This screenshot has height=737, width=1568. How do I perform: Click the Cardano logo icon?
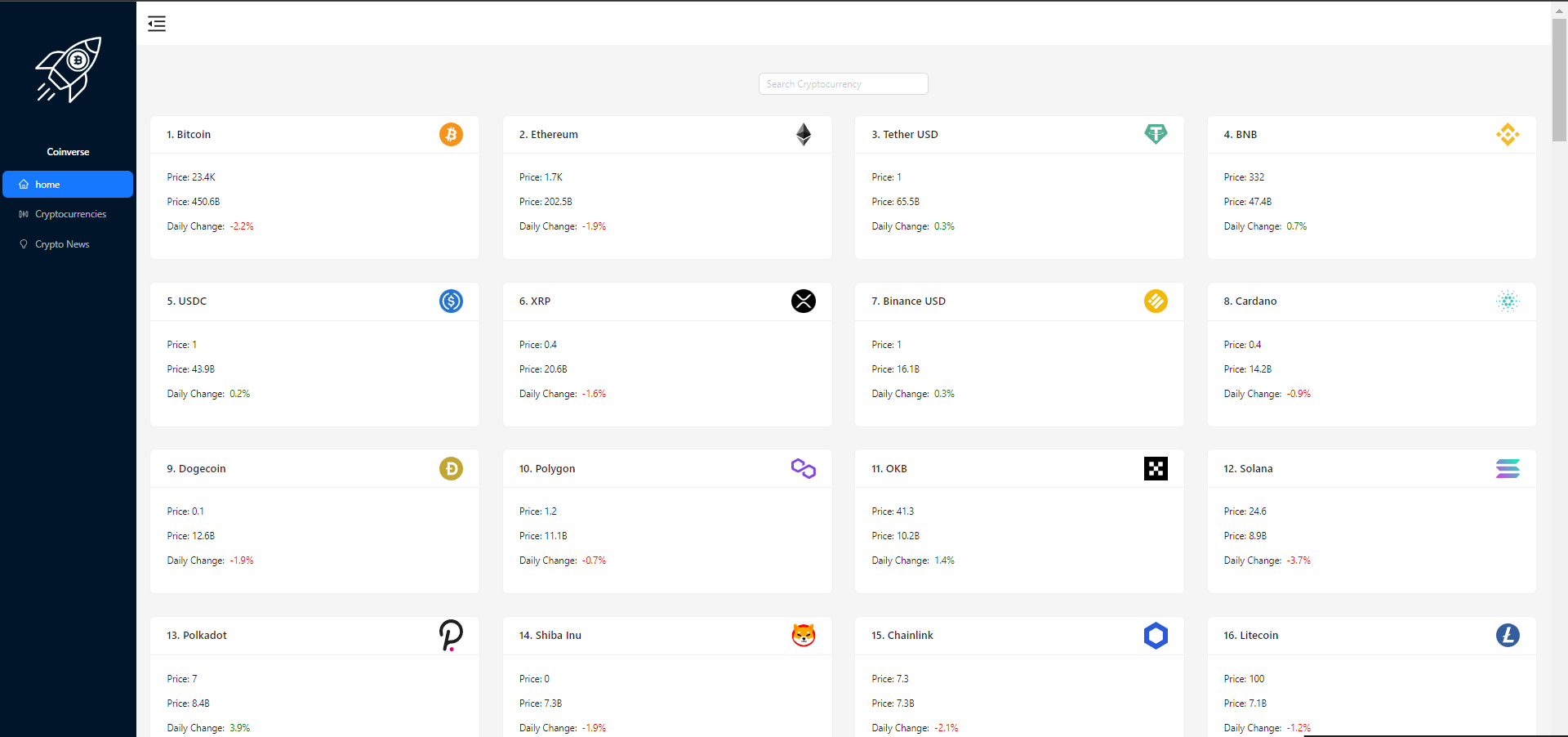1508,301
